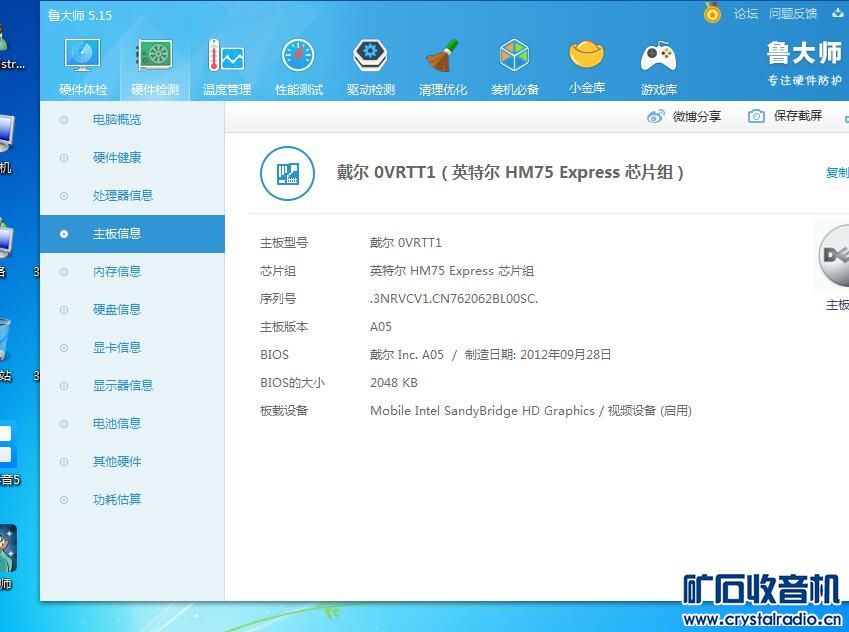Screen dimensions: 849x632
Task: Open the 论坛 forum link
Action: [x=746, y=14]
